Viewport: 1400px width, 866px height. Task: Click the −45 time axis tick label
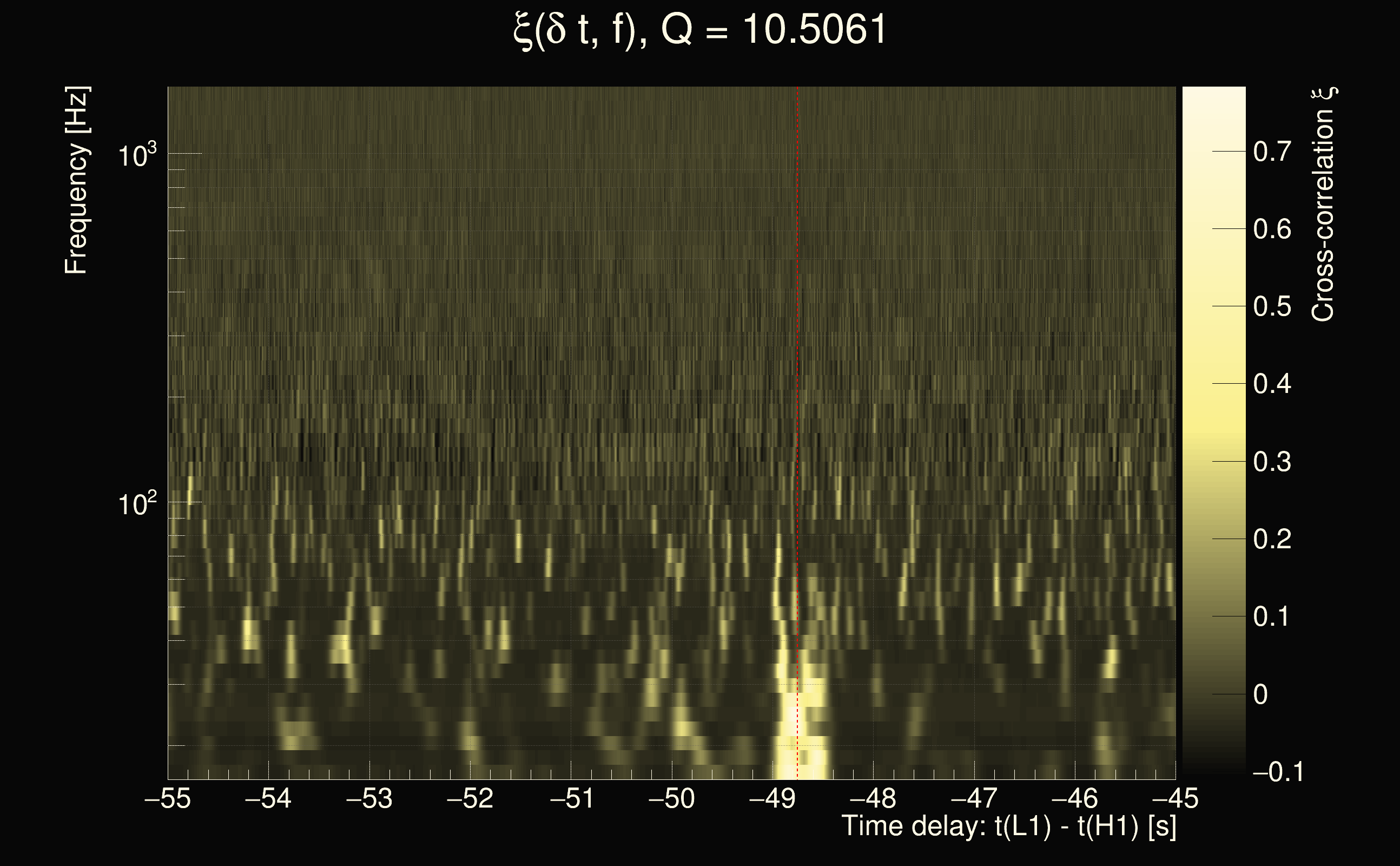tap(1174, 798)
